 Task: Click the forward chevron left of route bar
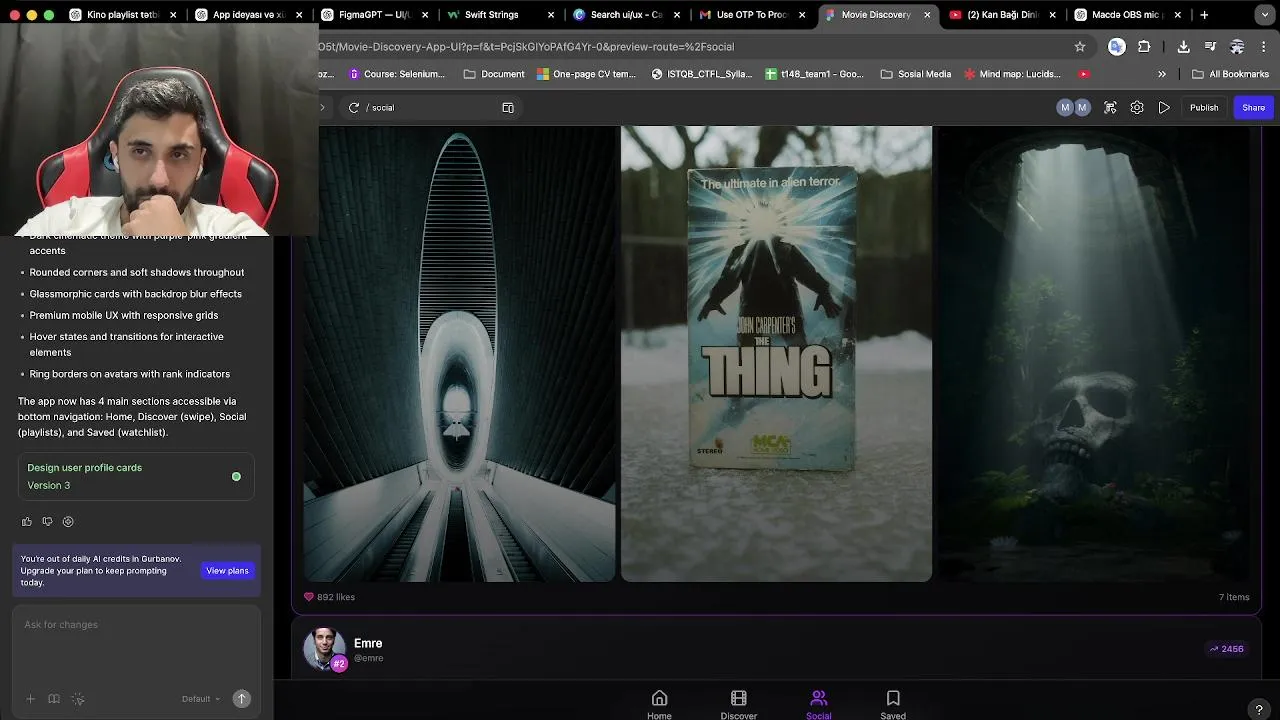[322, 107]
